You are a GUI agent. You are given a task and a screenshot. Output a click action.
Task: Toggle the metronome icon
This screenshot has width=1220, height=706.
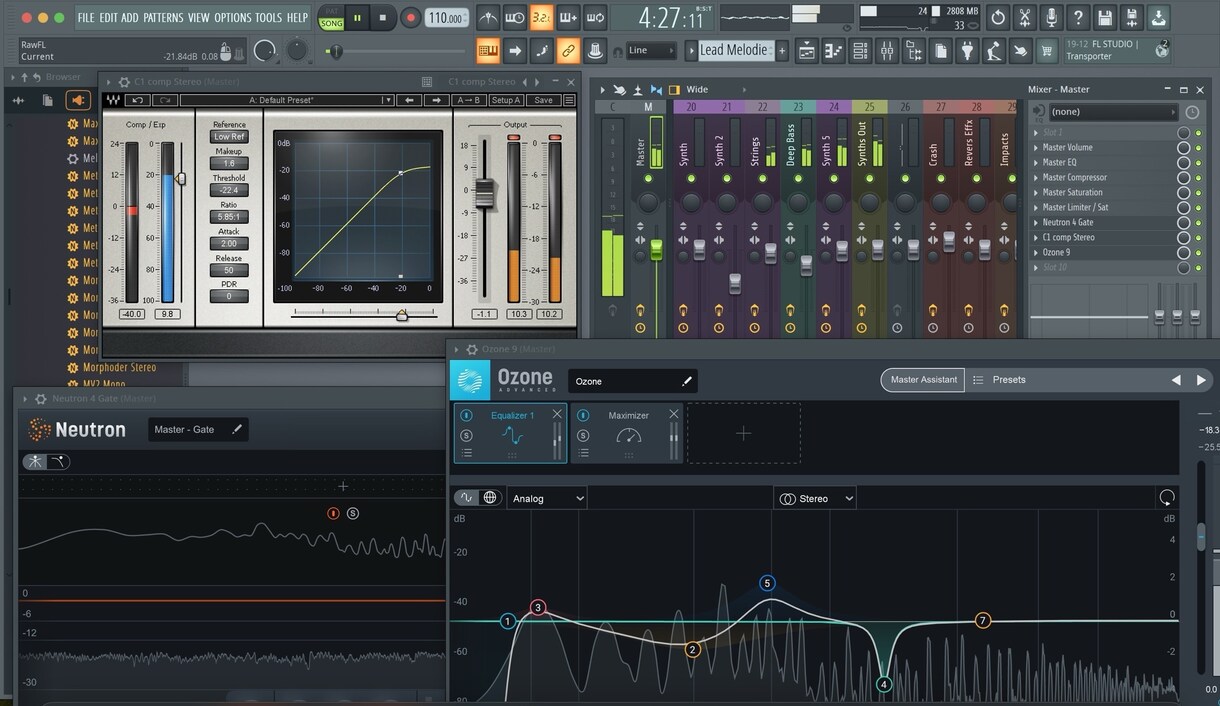tap(488, 17)
